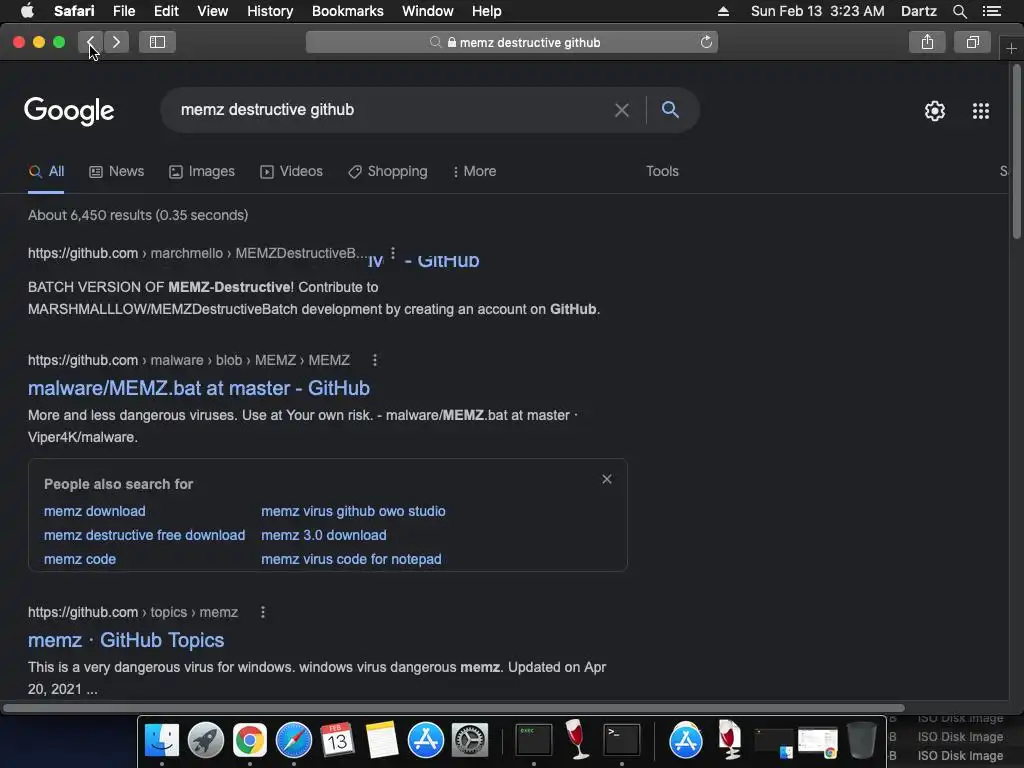Click the vertical page scrollbar
The height and width of the screenshot is (768, 1024).
click(1017, 152)
